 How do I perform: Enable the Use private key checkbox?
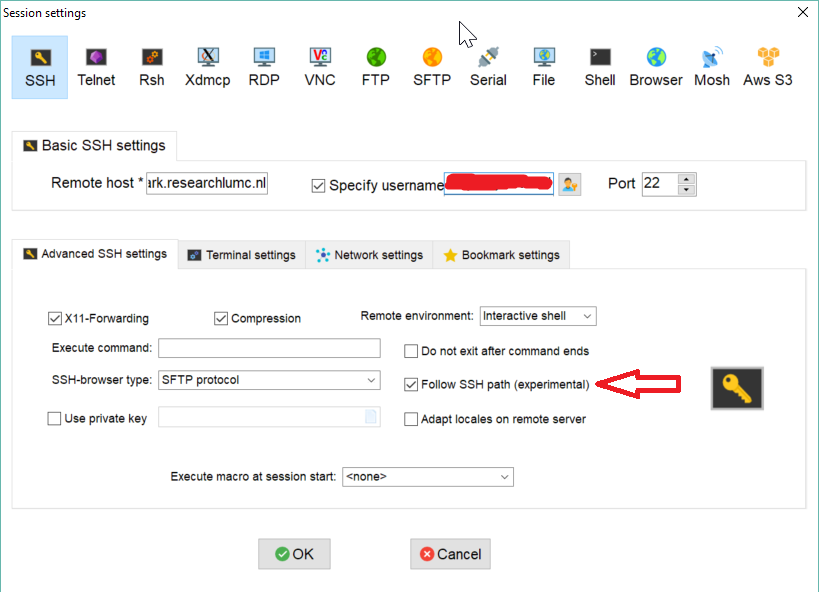55,419
